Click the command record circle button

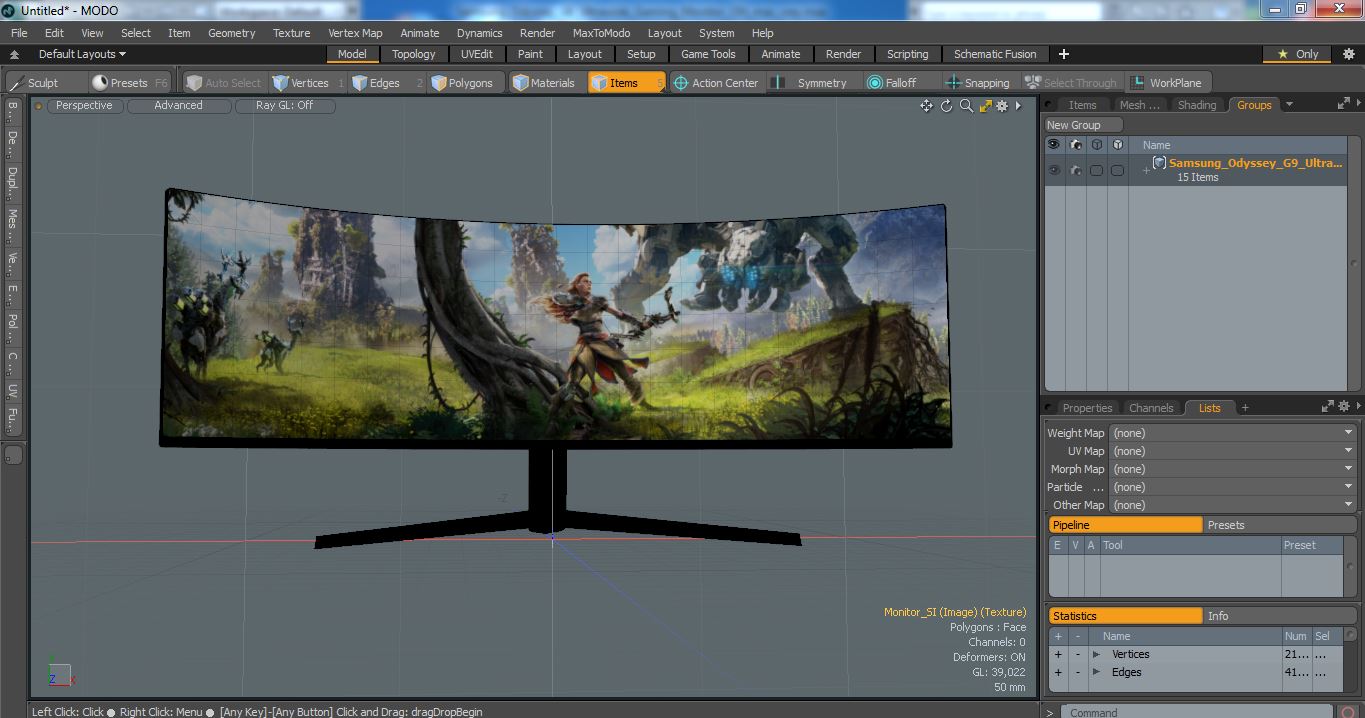(1349, 712)
